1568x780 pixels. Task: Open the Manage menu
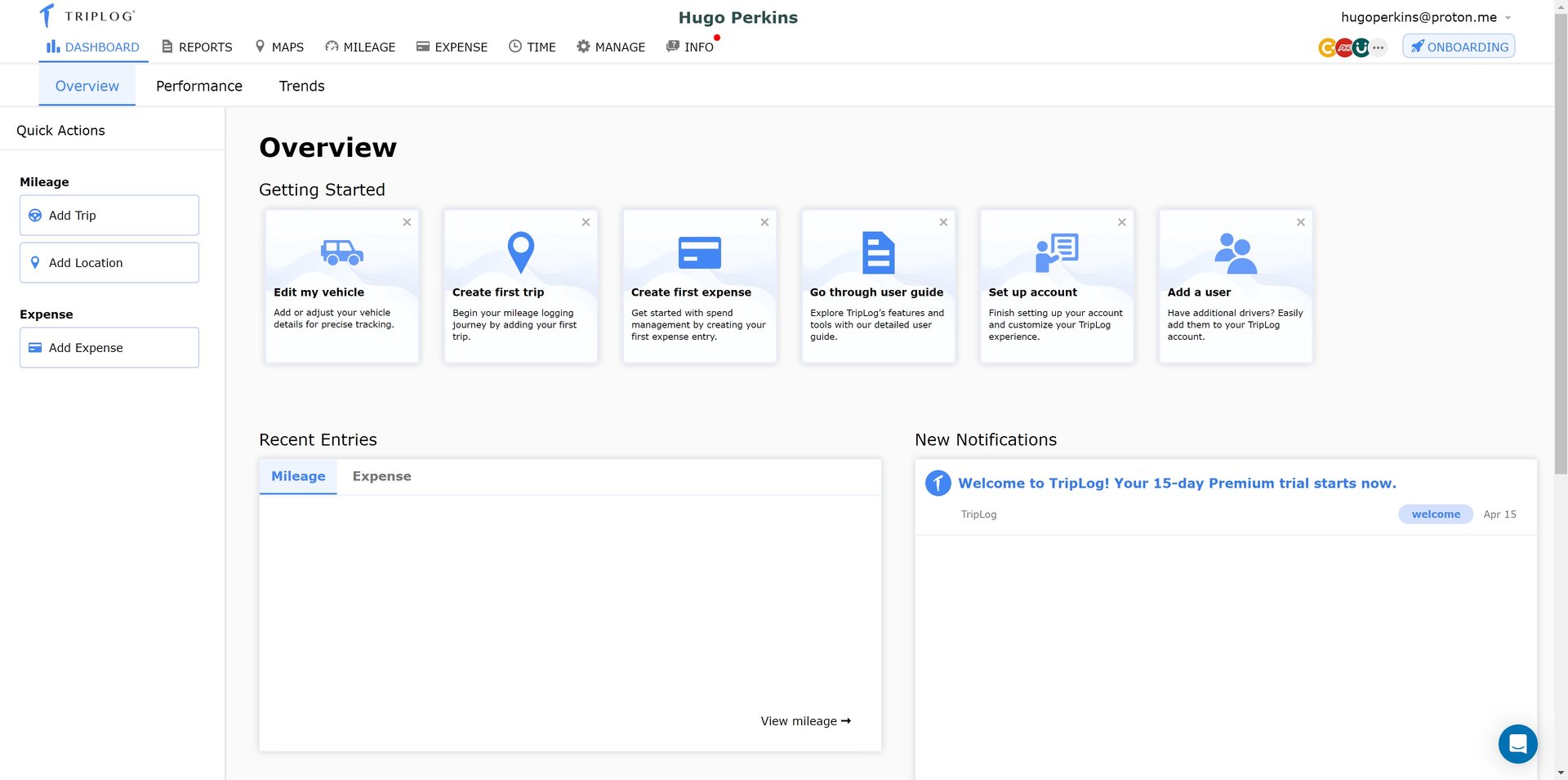point(611,47)
